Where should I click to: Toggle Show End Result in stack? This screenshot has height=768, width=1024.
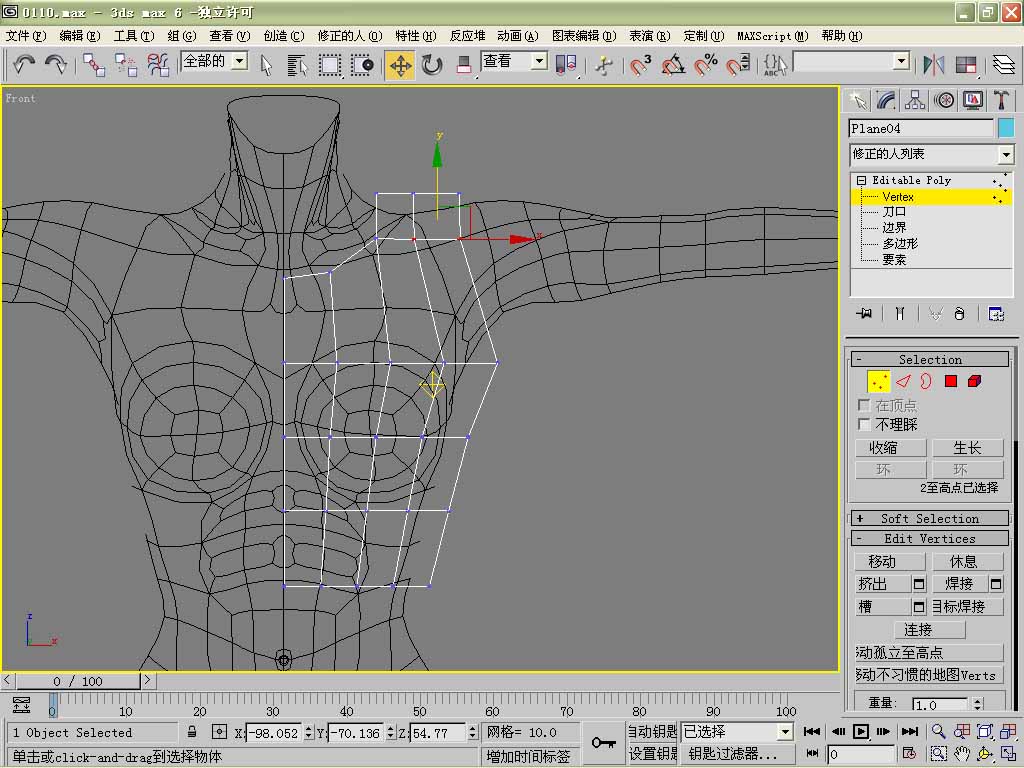click(x=900, y=314)
